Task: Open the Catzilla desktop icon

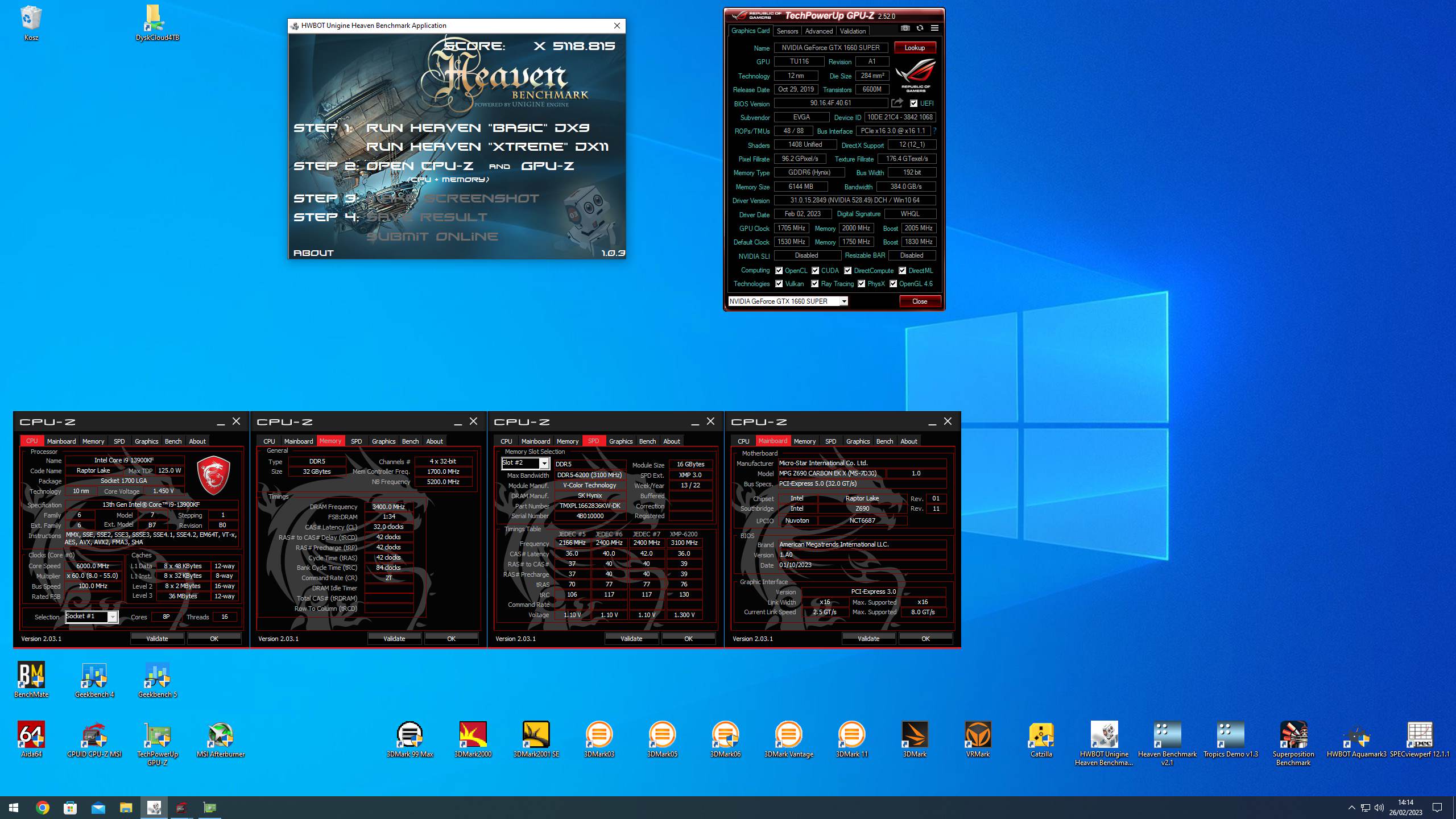Action: tap(1041, 739)
